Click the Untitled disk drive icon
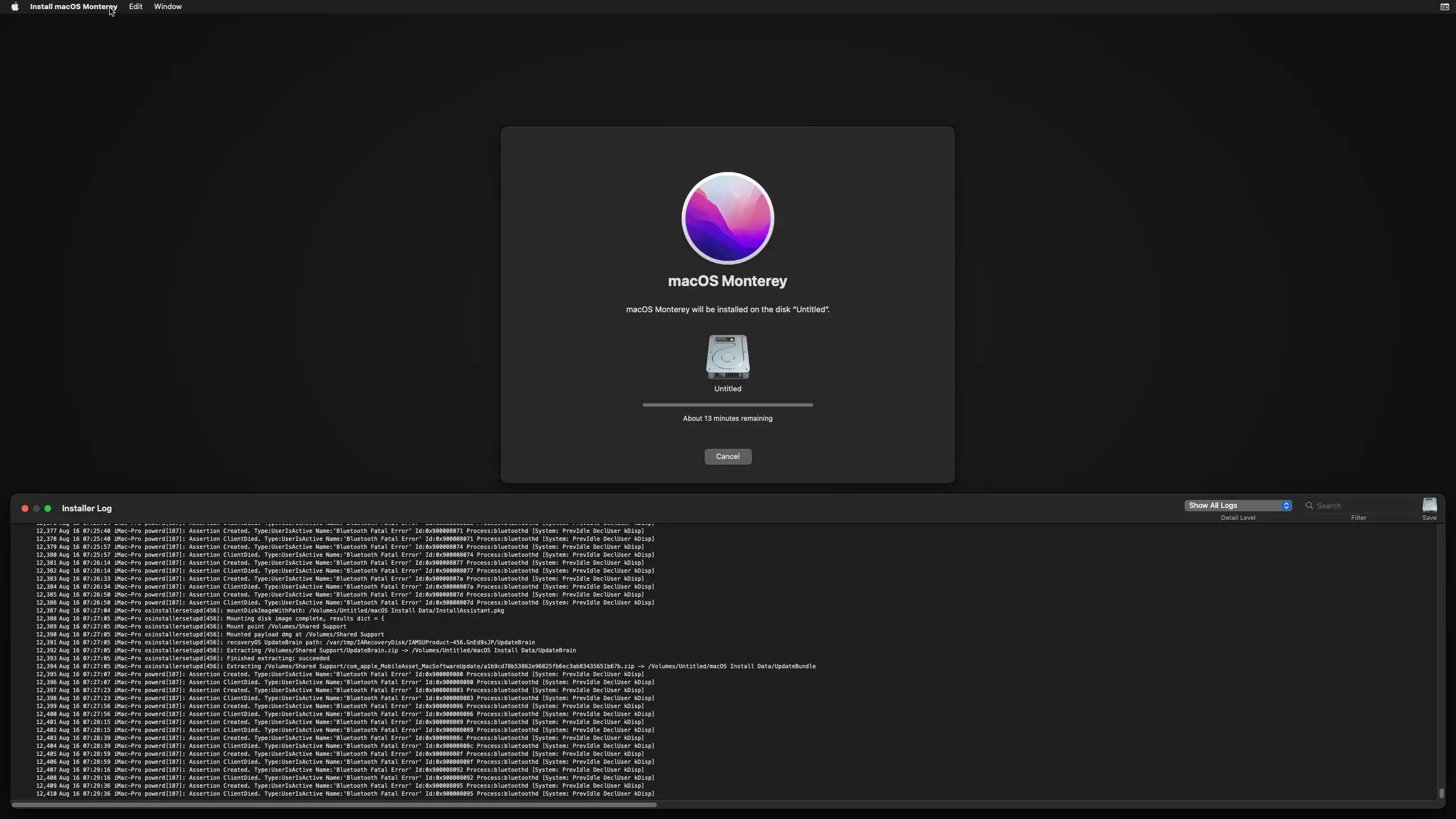This screenshot has height=819, width=1456. coord(727,357)
